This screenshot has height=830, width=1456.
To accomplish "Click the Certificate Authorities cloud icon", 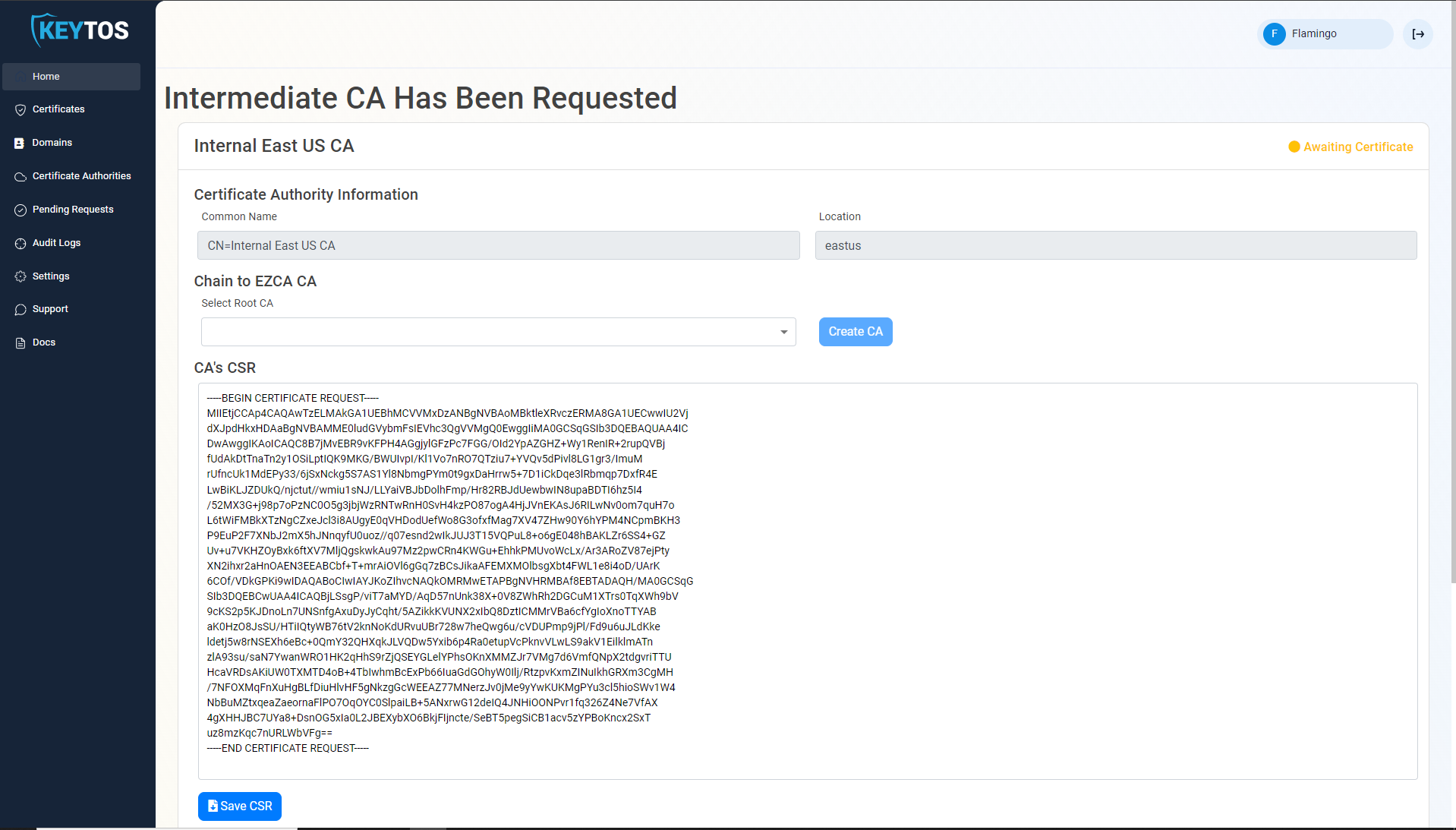I will 20,176.
